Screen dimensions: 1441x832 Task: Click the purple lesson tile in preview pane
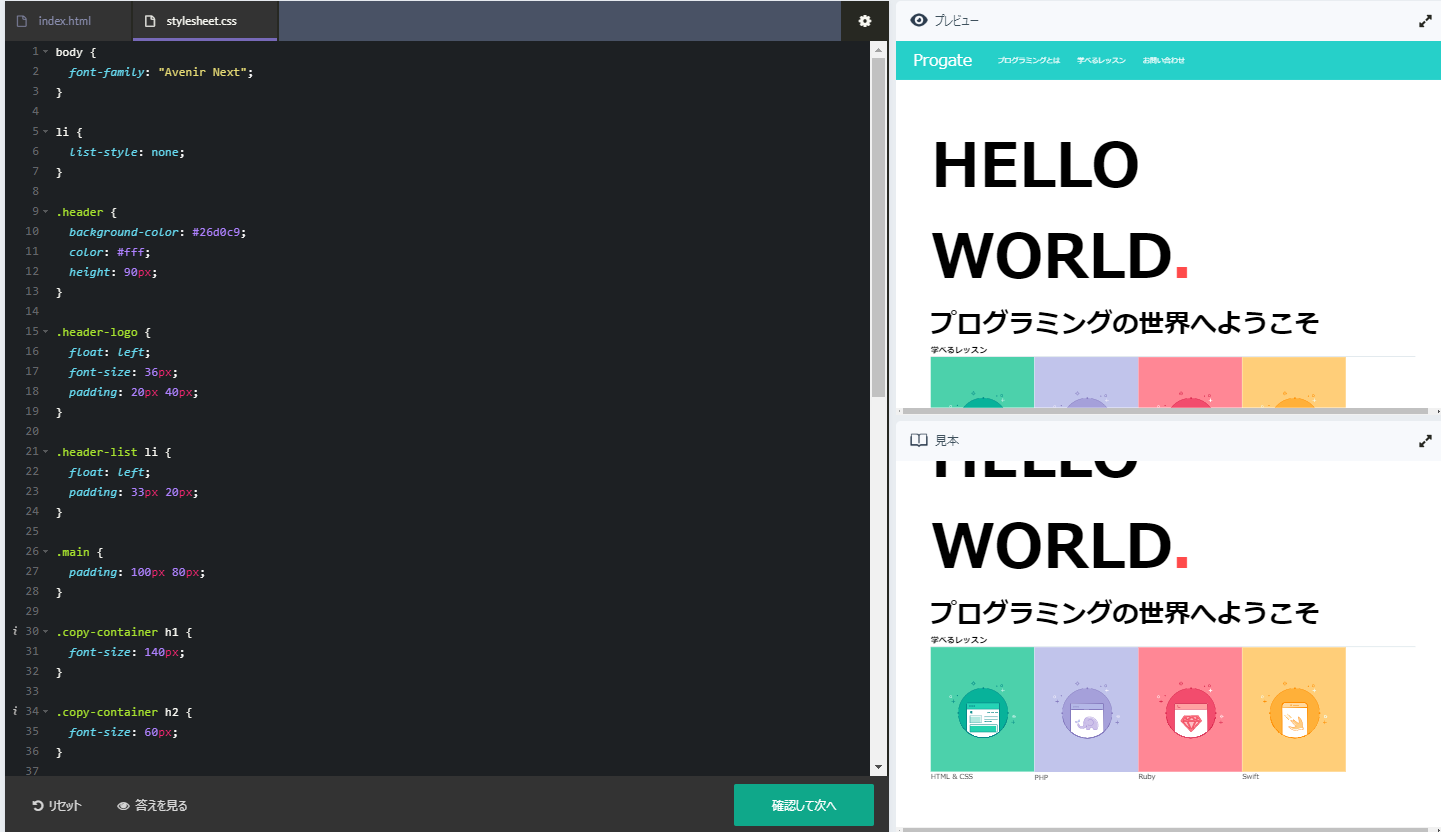click(1086, 382)
